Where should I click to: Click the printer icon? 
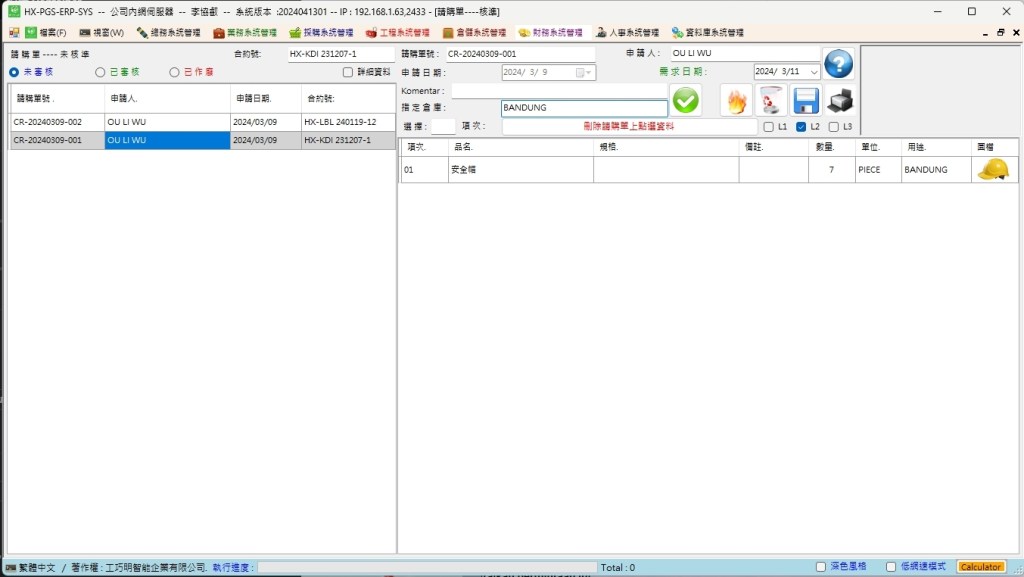coord(840,100)
